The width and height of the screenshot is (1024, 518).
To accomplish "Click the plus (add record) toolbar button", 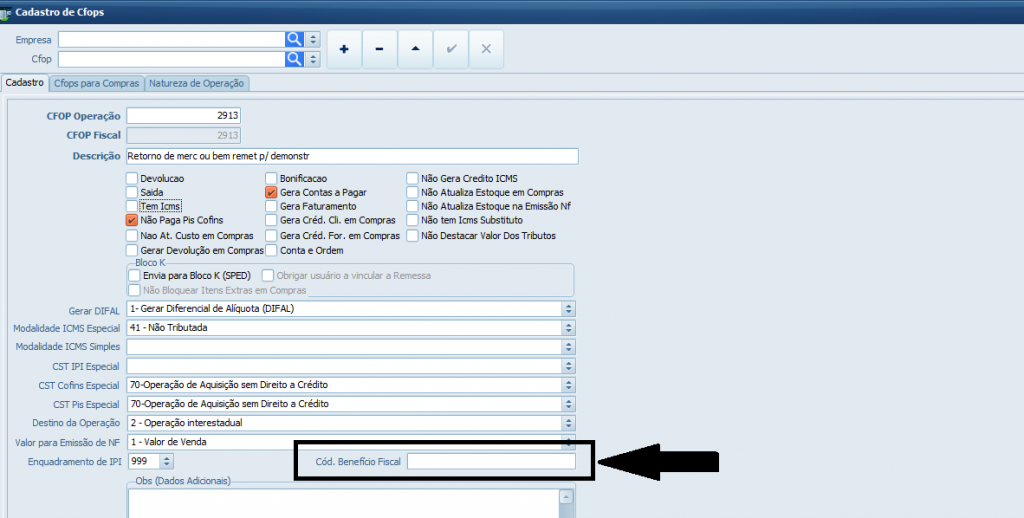I will [344, 49].
